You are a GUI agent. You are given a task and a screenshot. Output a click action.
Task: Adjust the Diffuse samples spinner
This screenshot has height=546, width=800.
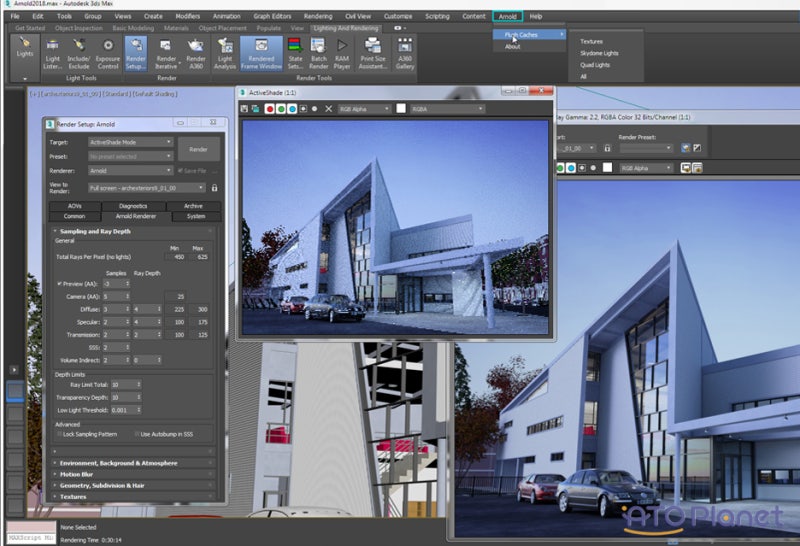(x=128, y=309)
